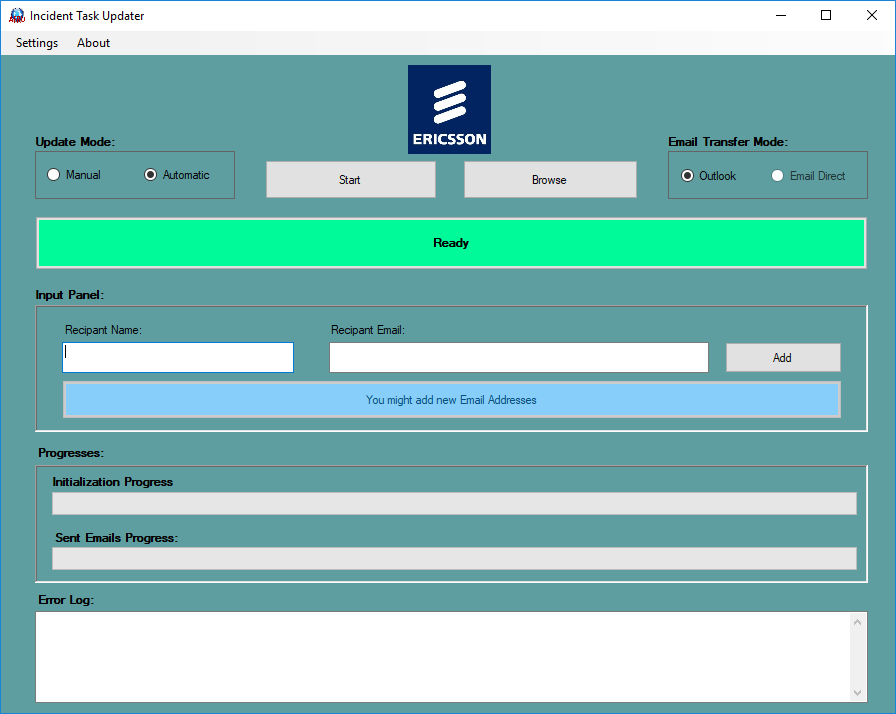Focus the Recipant Email text field
This screenshot has width=896, height=714.
(x=518, y=358)
